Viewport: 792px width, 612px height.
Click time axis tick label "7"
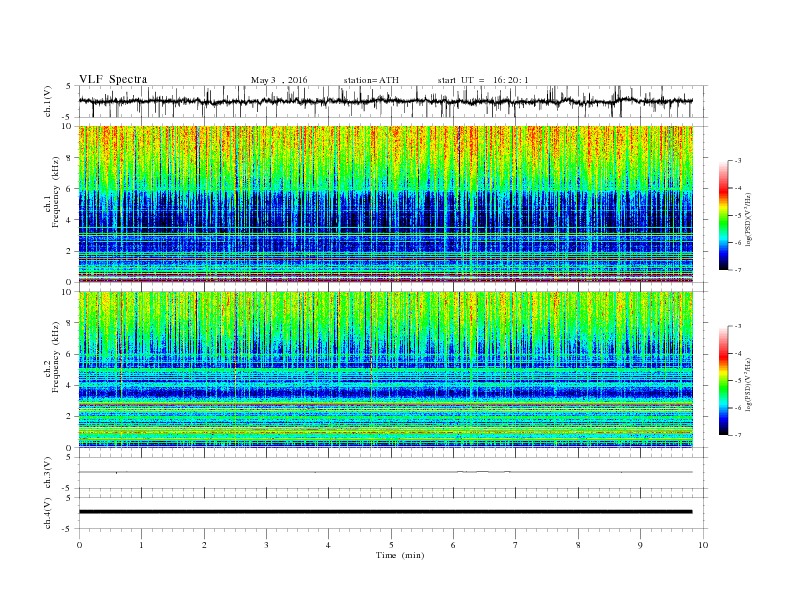(x=516, y=545)
